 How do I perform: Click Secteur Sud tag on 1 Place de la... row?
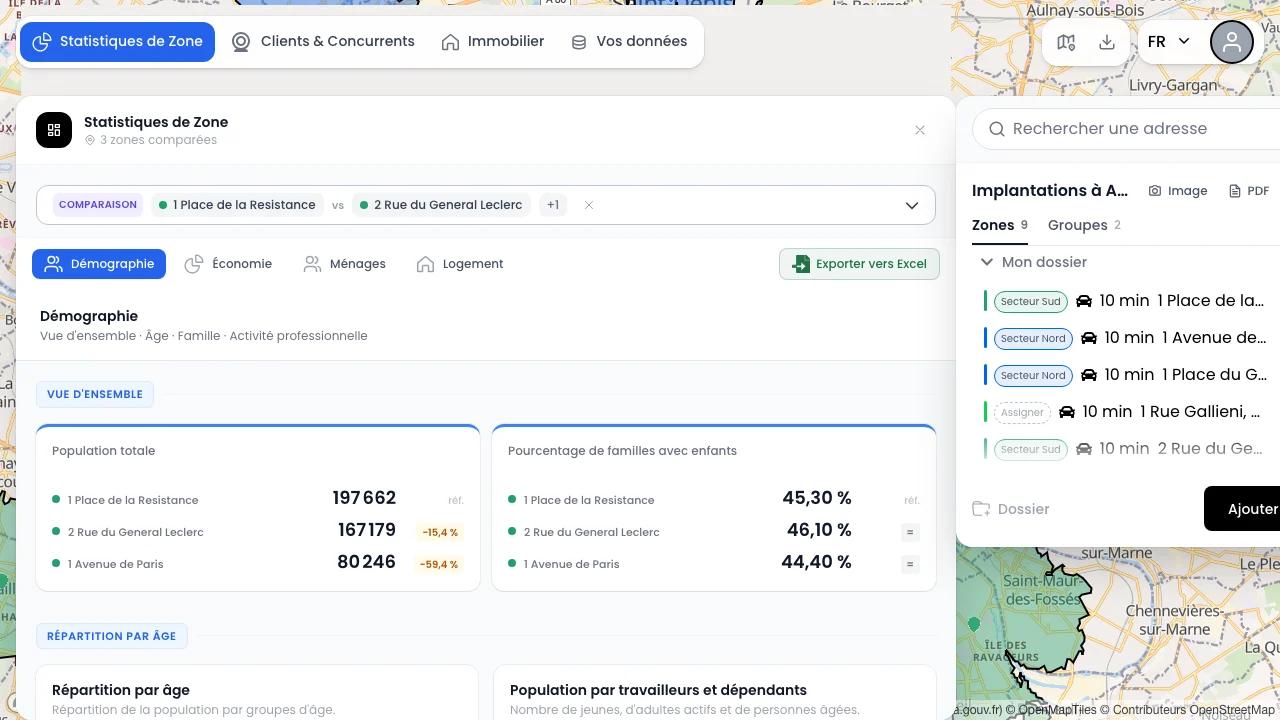[1030, 301]
